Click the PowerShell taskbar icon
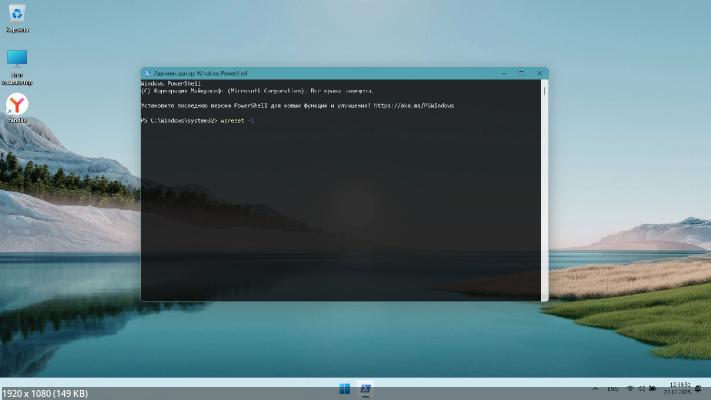The image size is (711, 400). click(x=366, y=389)
